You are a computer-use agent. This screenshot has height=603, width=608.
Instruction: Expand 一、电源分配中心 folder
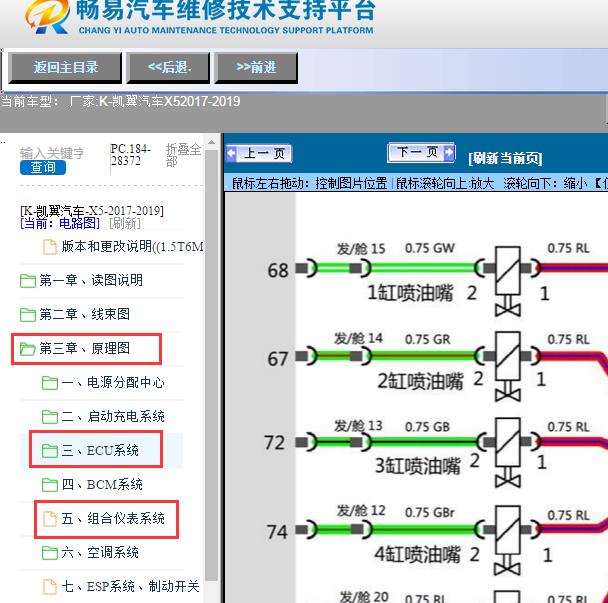coord(113,383)
